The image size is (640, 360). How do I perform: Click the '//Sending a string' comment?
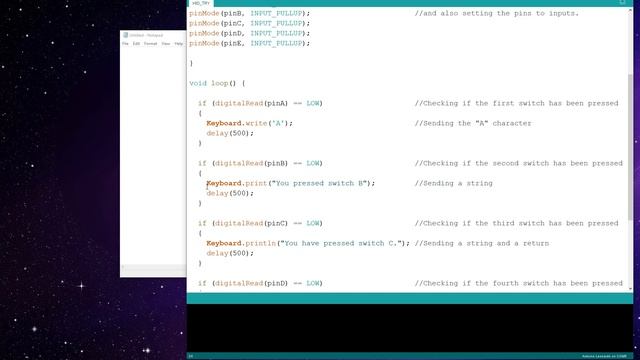[x=453, y=183]
